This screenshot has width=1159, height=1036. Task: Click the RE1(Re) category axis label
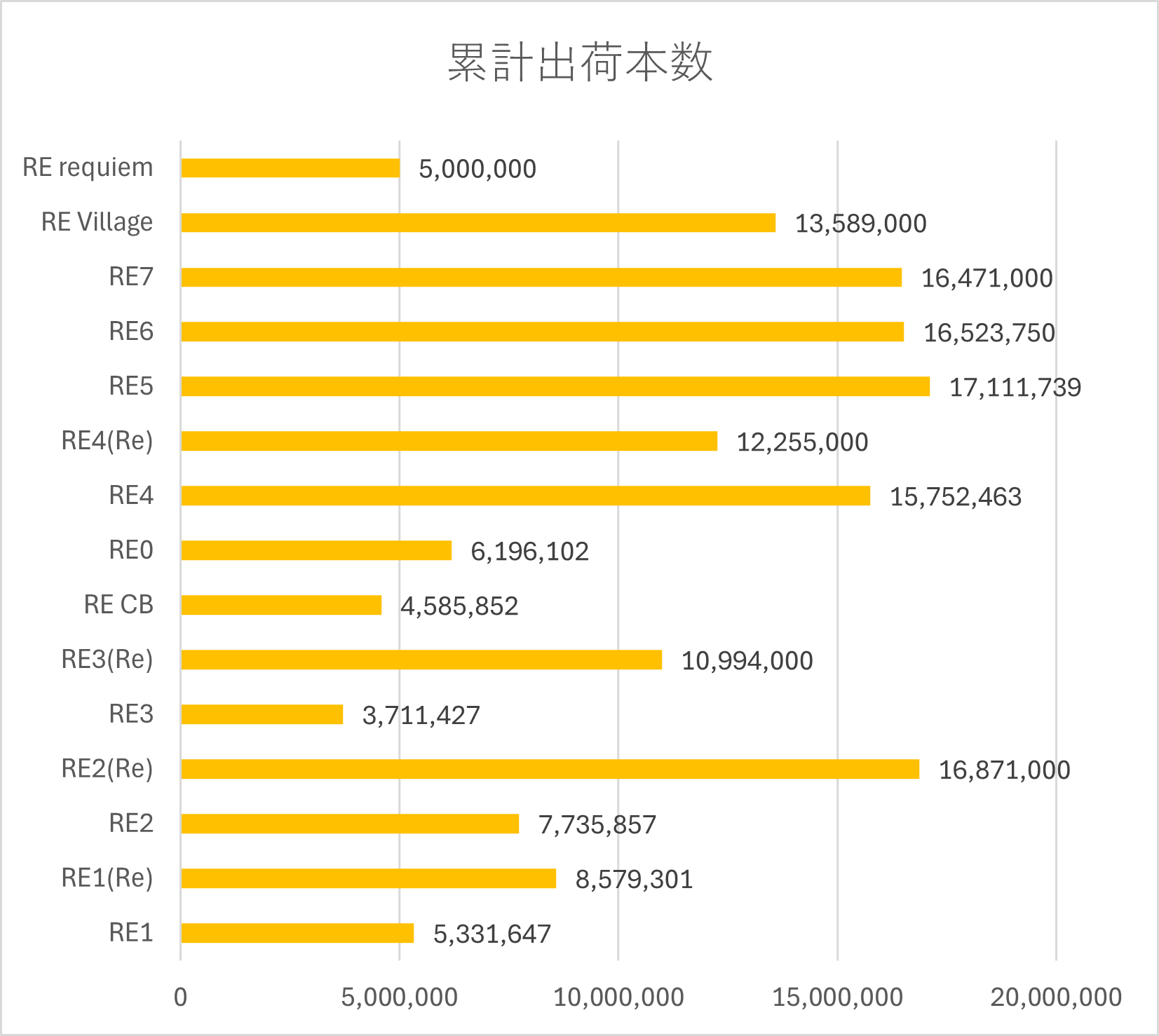click(x=107, y=878)
